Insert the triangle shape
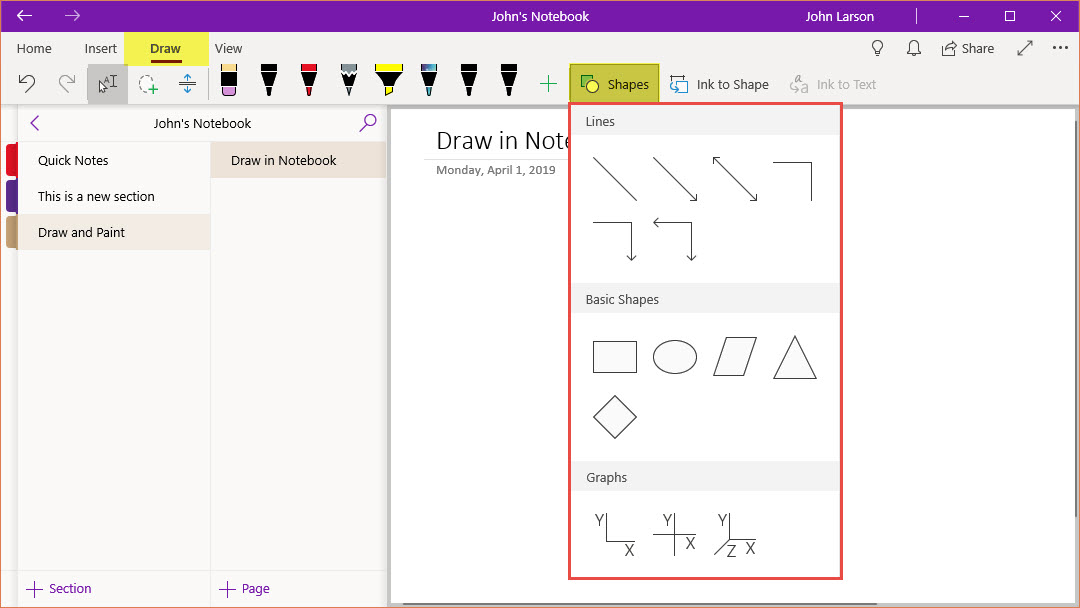The image size is (1080, 608). [x=795, y=357]
